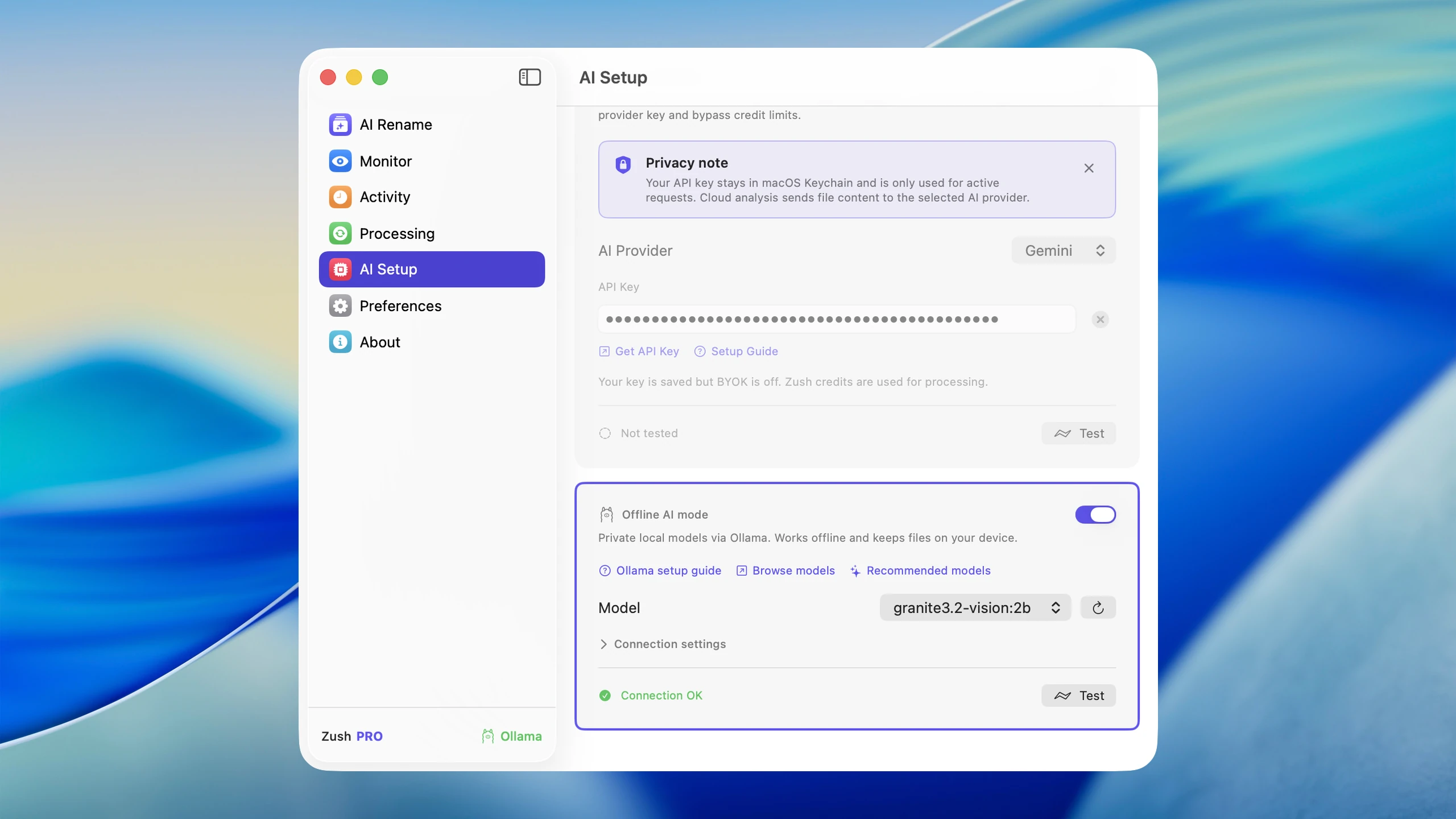Click the Privacy note shield lock icon

click(623, 165)
